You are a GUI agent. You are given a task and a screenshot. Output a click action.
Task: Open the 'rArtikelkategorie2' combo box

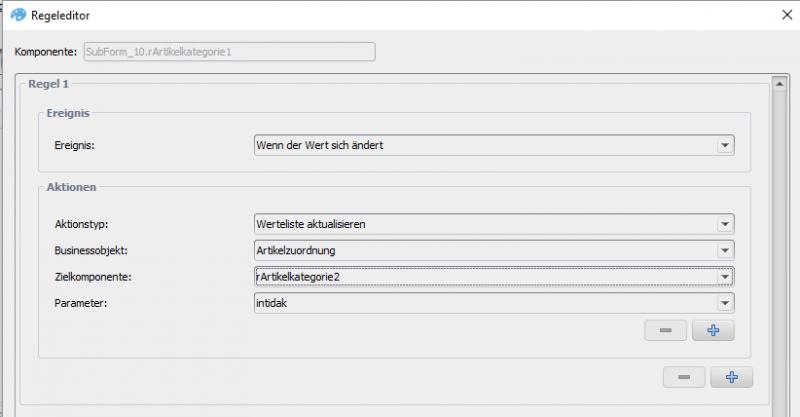pos(494,277)
